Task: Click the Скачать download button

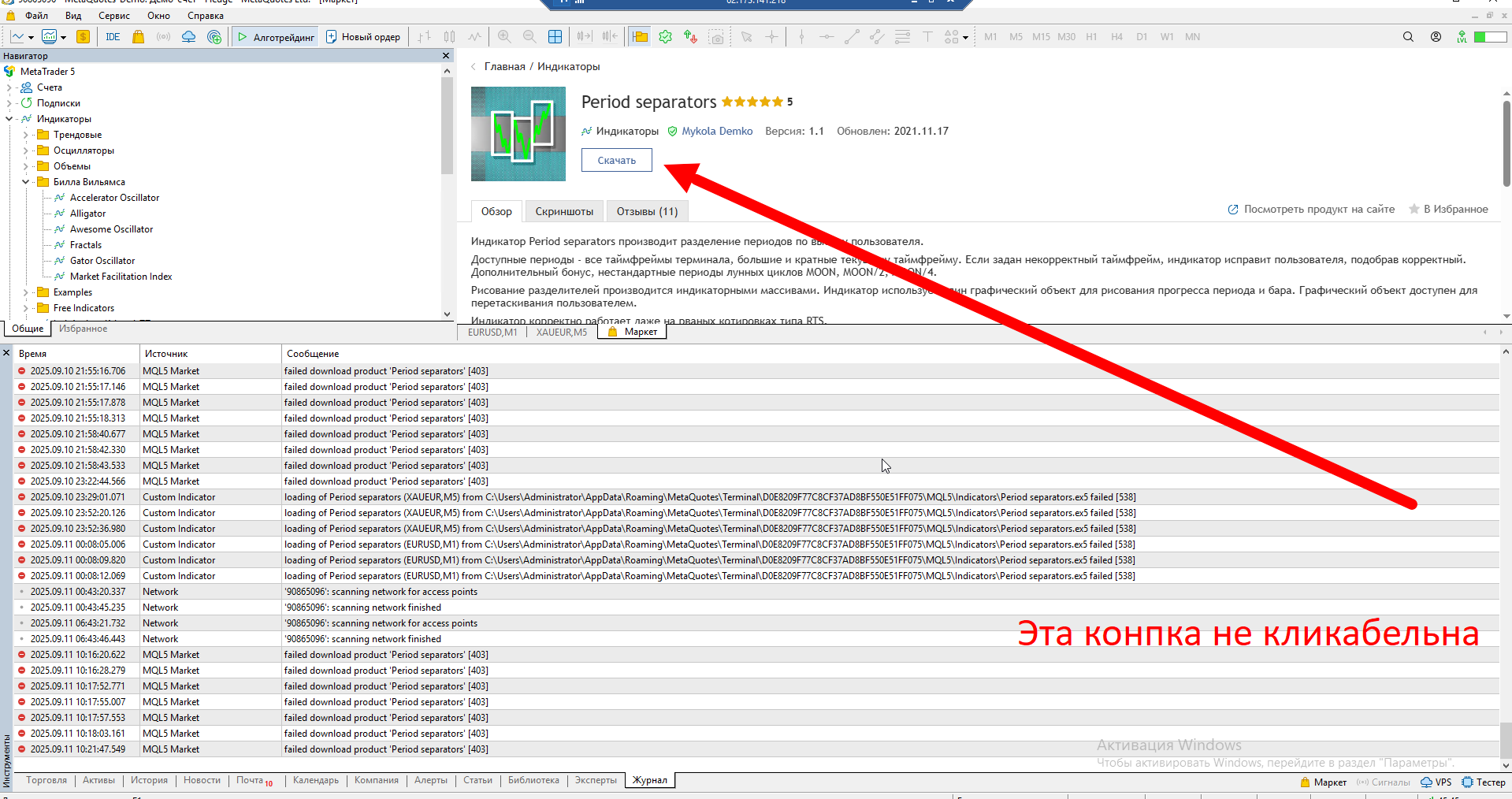Action: [x=617, y=160]
